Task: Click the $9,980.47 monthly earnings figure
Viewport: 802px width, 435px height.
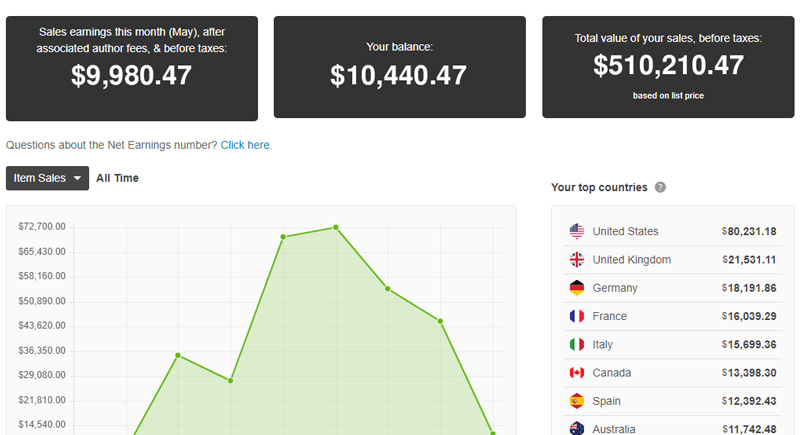Action: point(131,75)
